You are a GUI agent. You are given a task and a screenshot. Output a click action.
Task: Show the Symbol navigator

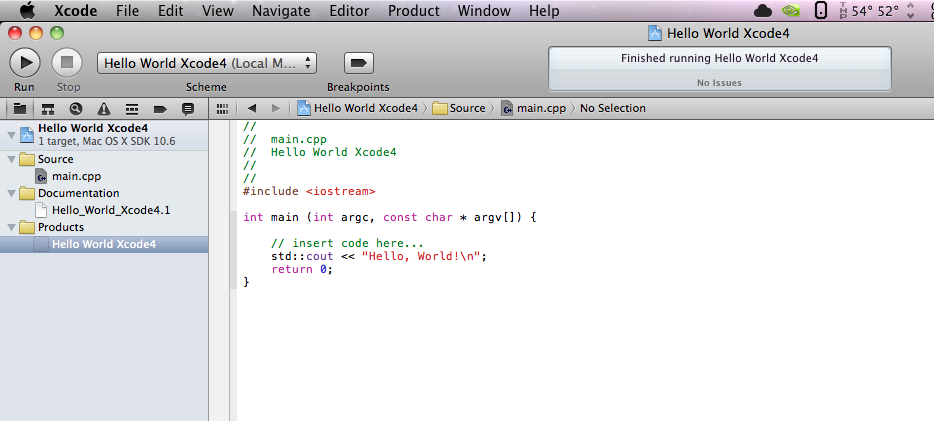pyautogui.click(x=48, y=108)
